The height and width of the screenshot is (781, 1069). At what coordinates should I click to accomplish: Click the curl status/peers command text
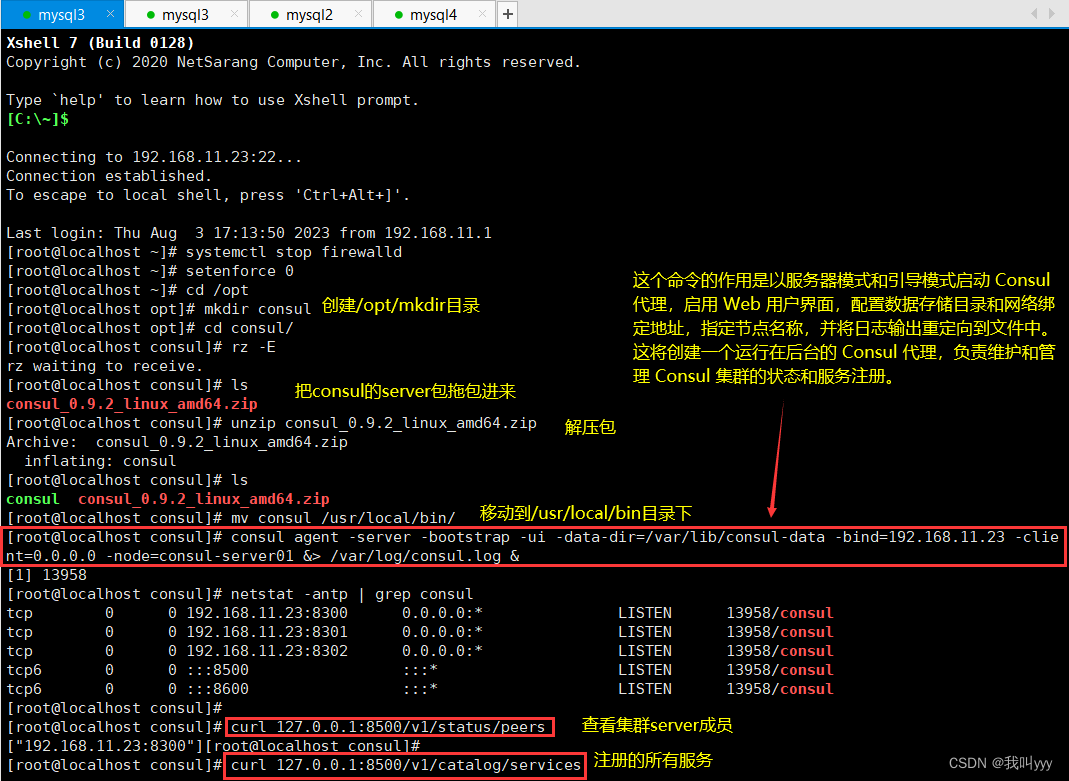click(389, 727)
